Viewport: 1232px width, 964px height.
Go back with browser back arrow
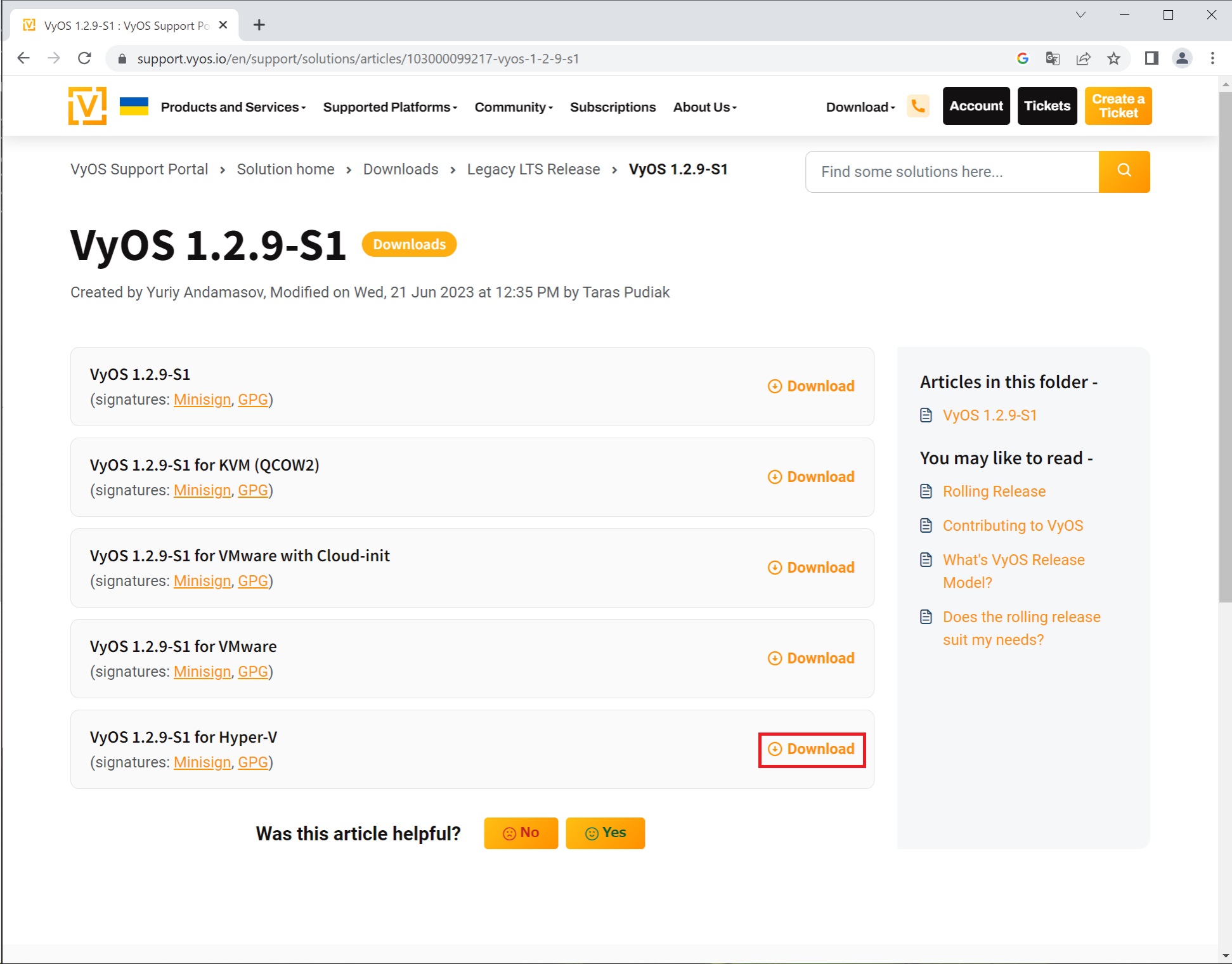point(23,58)
